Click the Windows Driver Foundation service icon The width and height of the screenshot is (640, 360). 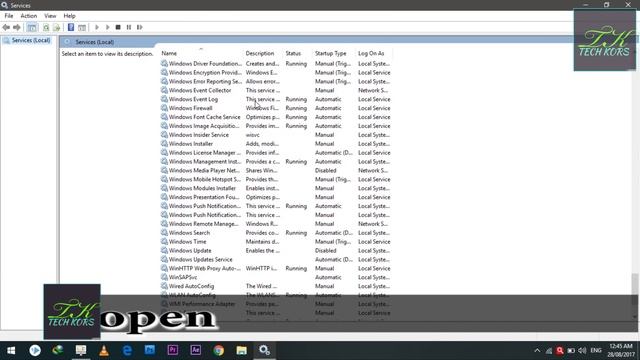pyautogui.click(x=164, y=63)
